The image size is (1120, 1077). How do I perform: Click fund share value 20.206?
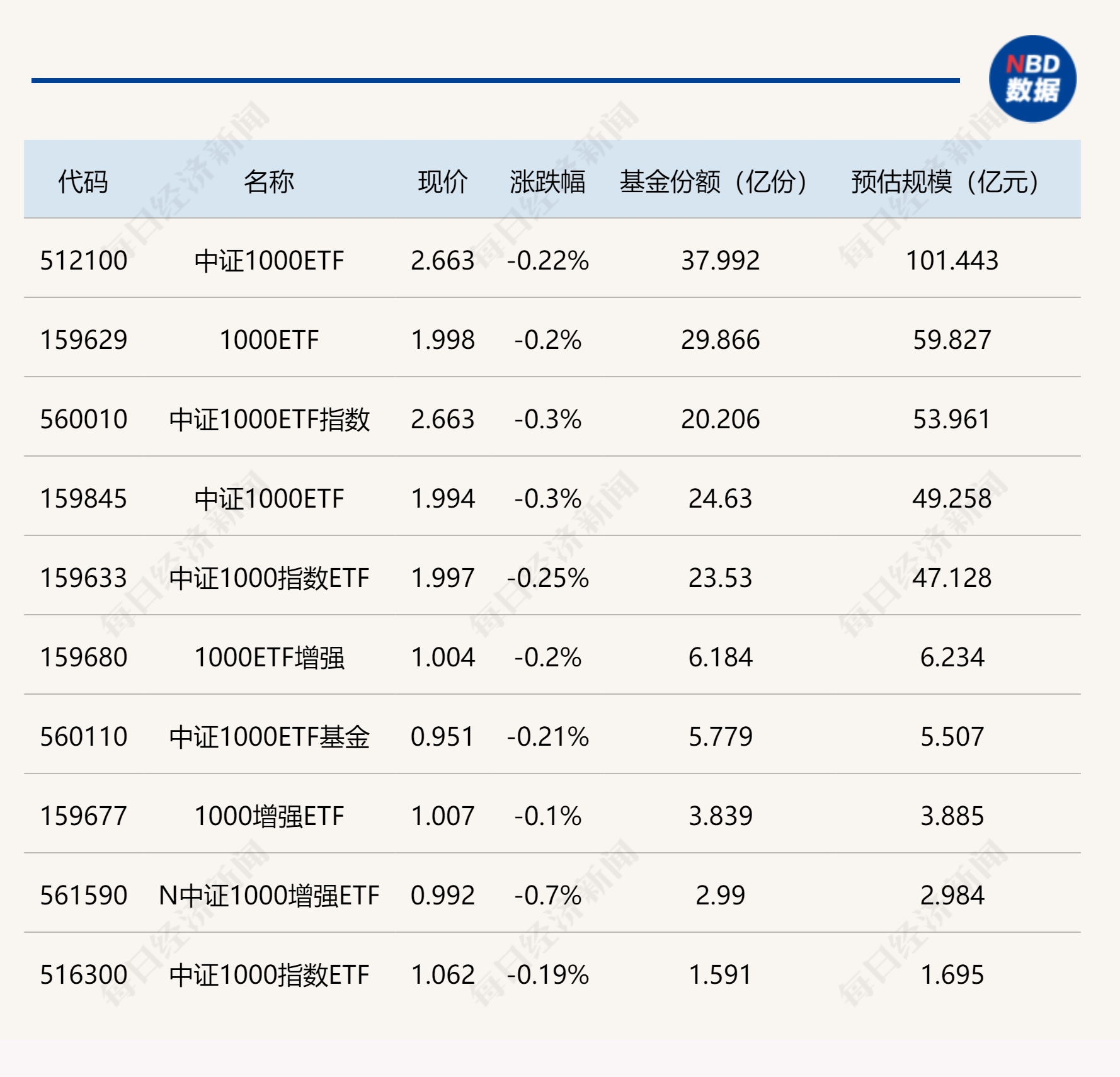click(720, 419)
